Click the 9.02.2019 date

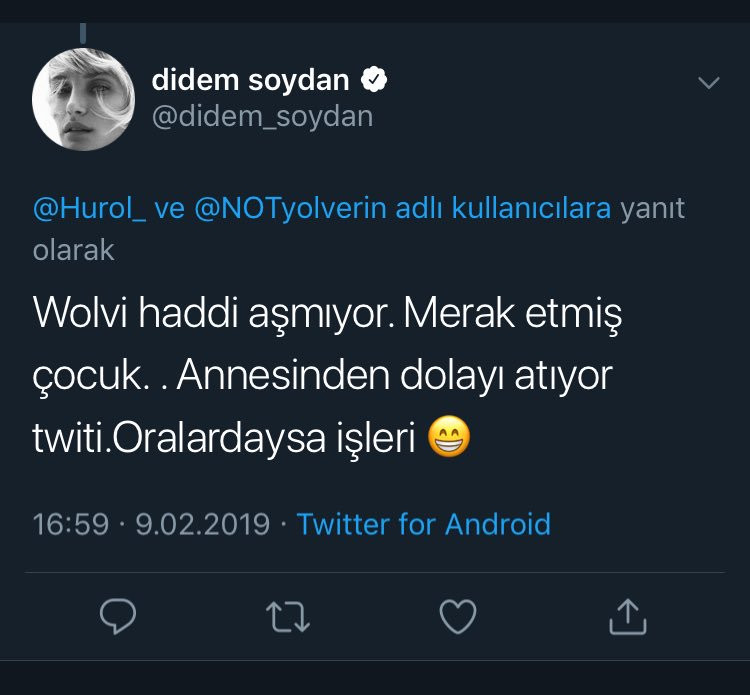[x=203, y=524]
